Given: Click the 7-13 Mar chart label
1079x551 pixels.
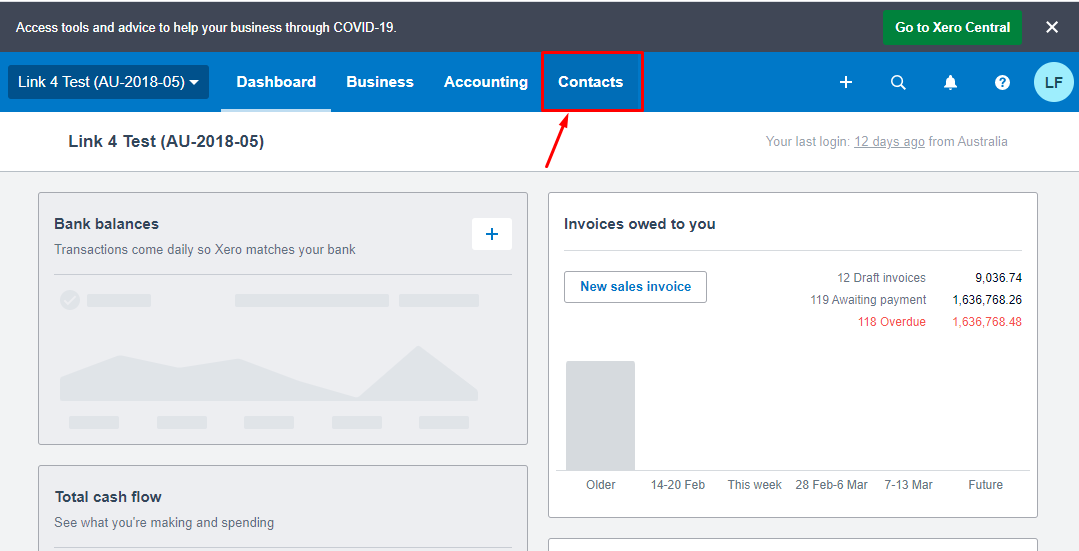Looking at the screenshot, I should click(908, 485).
